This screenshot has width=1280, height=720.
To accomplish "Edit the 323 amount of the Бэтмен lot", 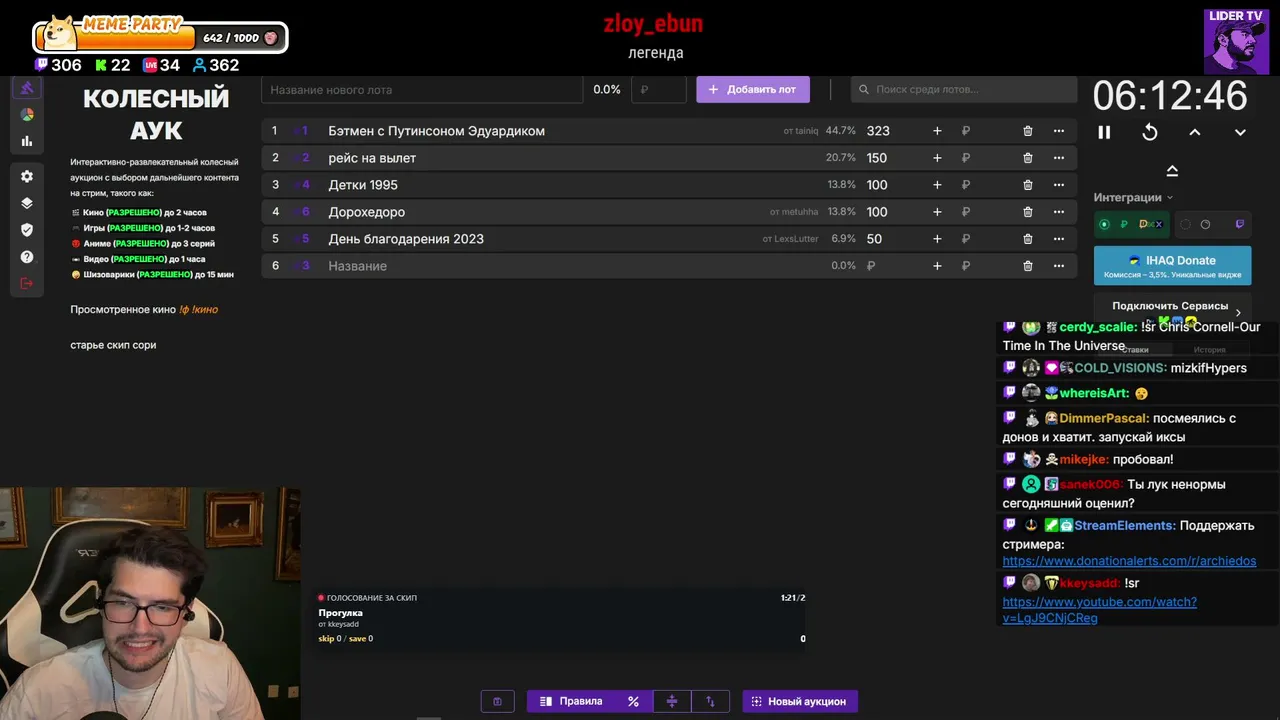I will pyautogui.click(x=878, y=131).
